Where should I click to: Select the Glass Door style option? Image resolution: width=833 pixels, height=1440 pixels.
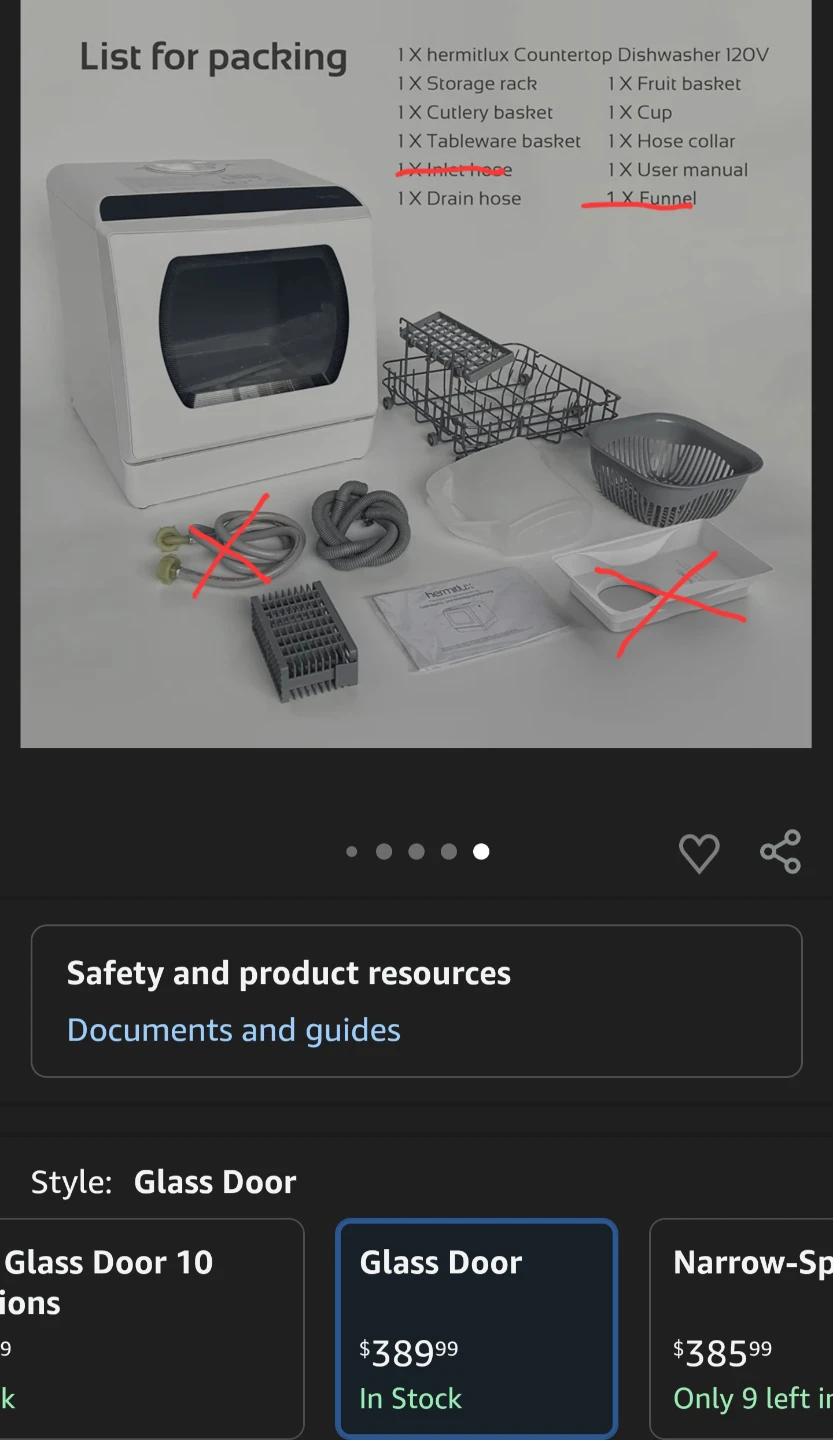point(476,1329)
